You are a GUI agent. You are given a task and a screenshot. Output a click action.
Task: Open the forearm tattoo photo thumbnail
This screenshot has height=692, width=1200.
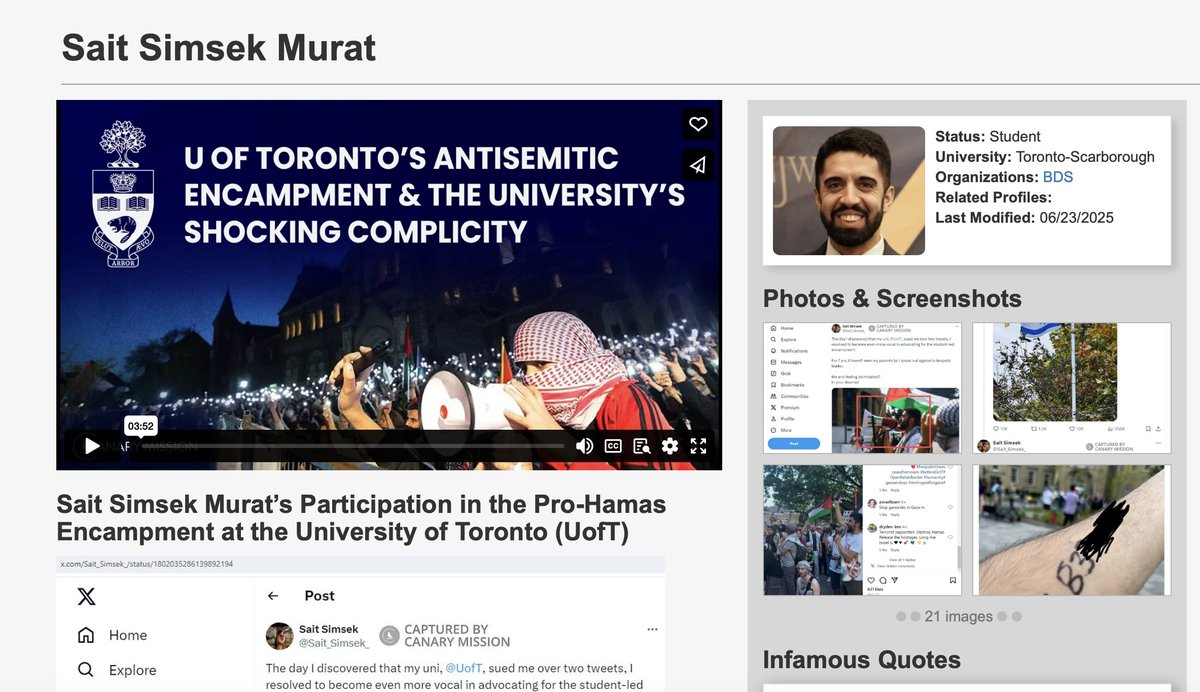1071,530
